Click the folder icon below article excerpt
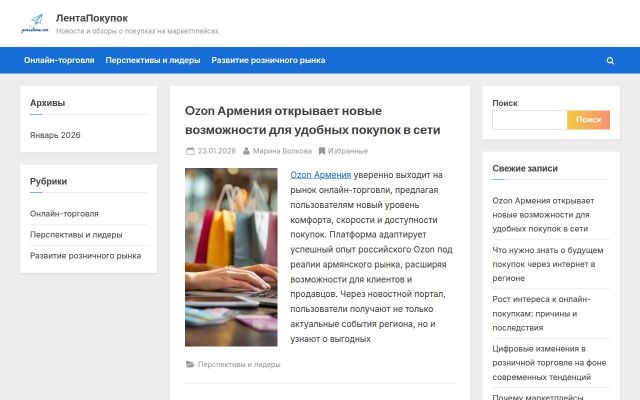 point(190,364)
